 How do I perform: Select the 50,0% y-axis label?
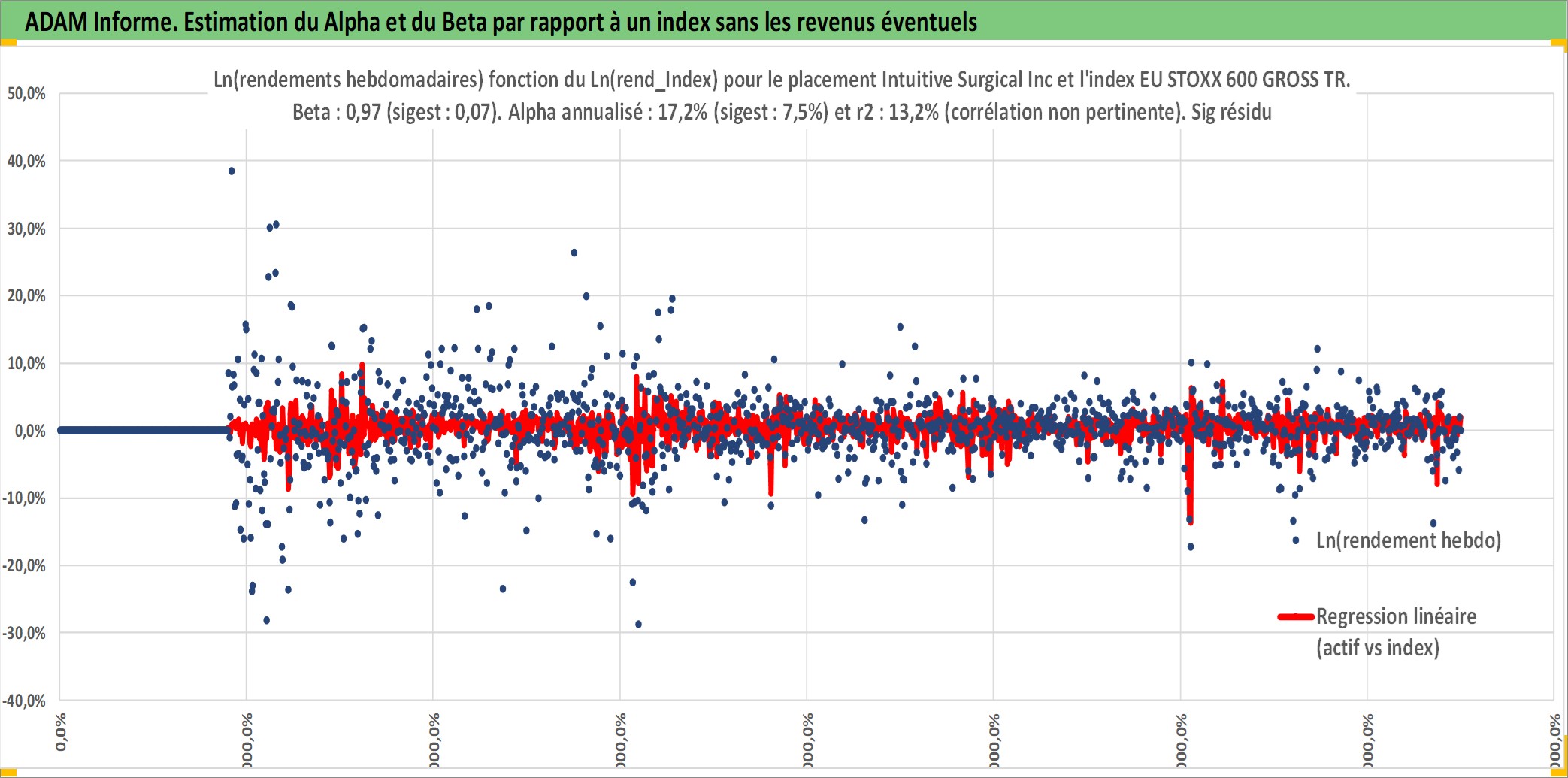(26, 94)
